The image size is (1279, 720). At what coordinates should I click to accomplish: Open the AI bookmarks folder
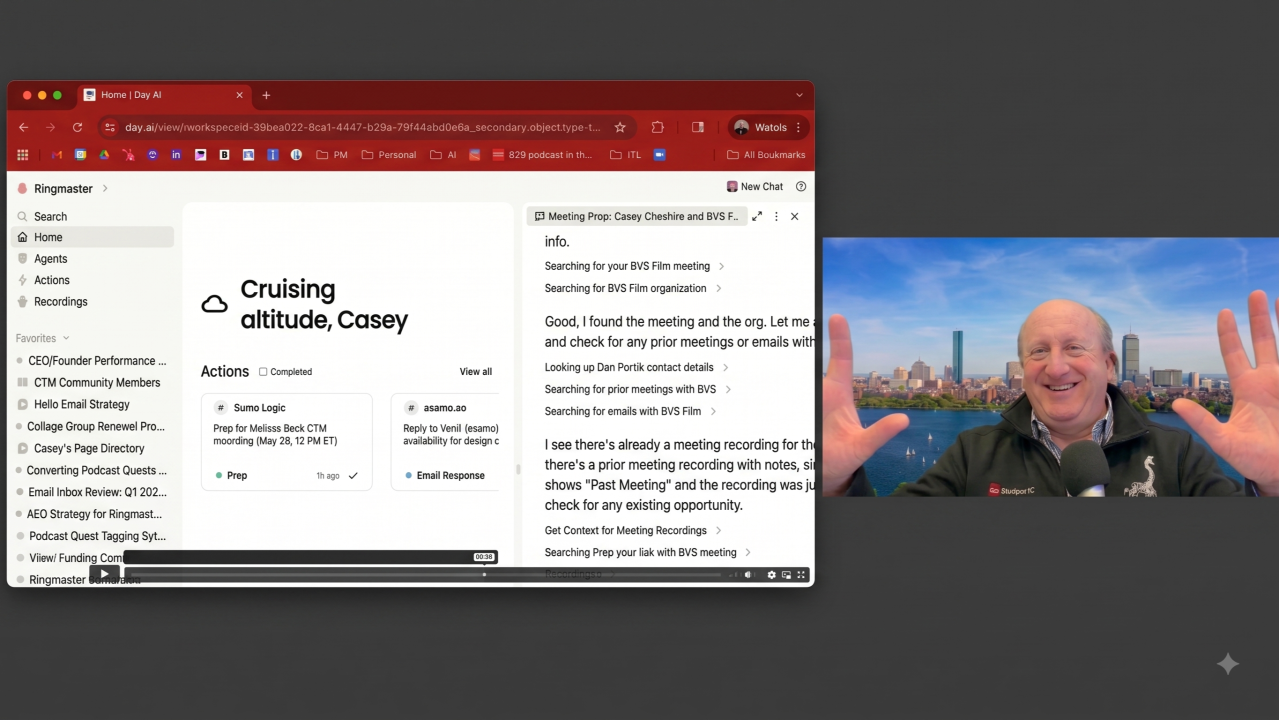(443, 155)
